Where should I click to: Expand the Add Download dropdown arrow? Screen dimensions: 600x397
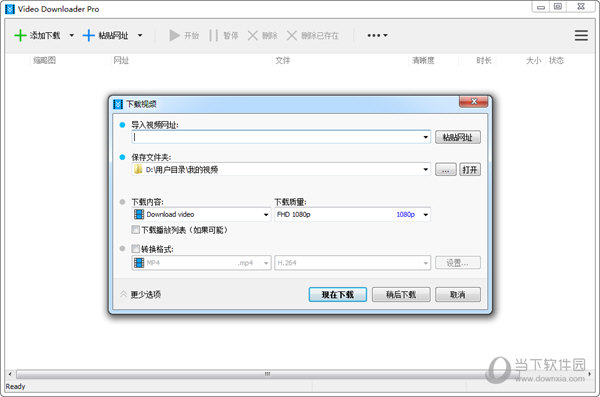tap(72, 35)
